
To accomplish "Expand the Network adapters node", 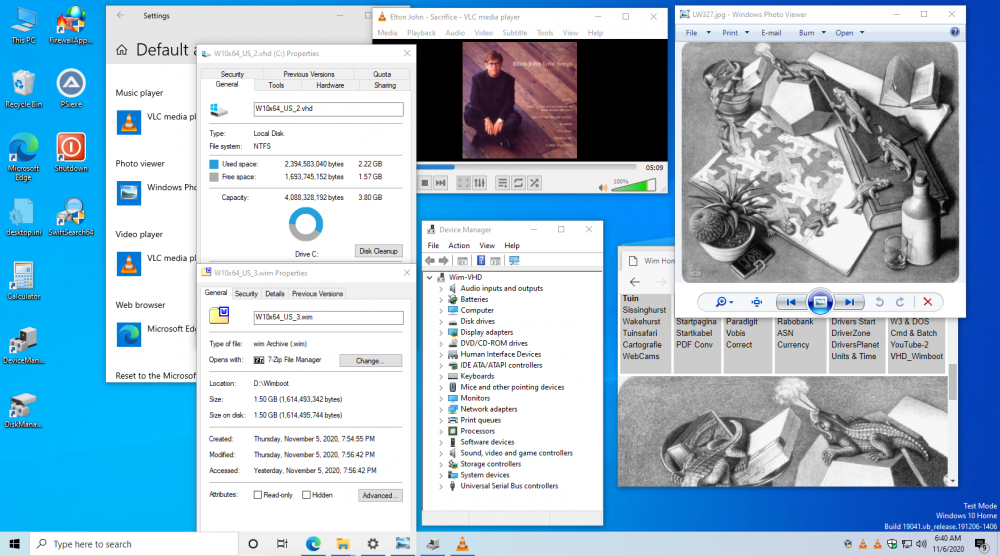I will click(x=441, y=409).
